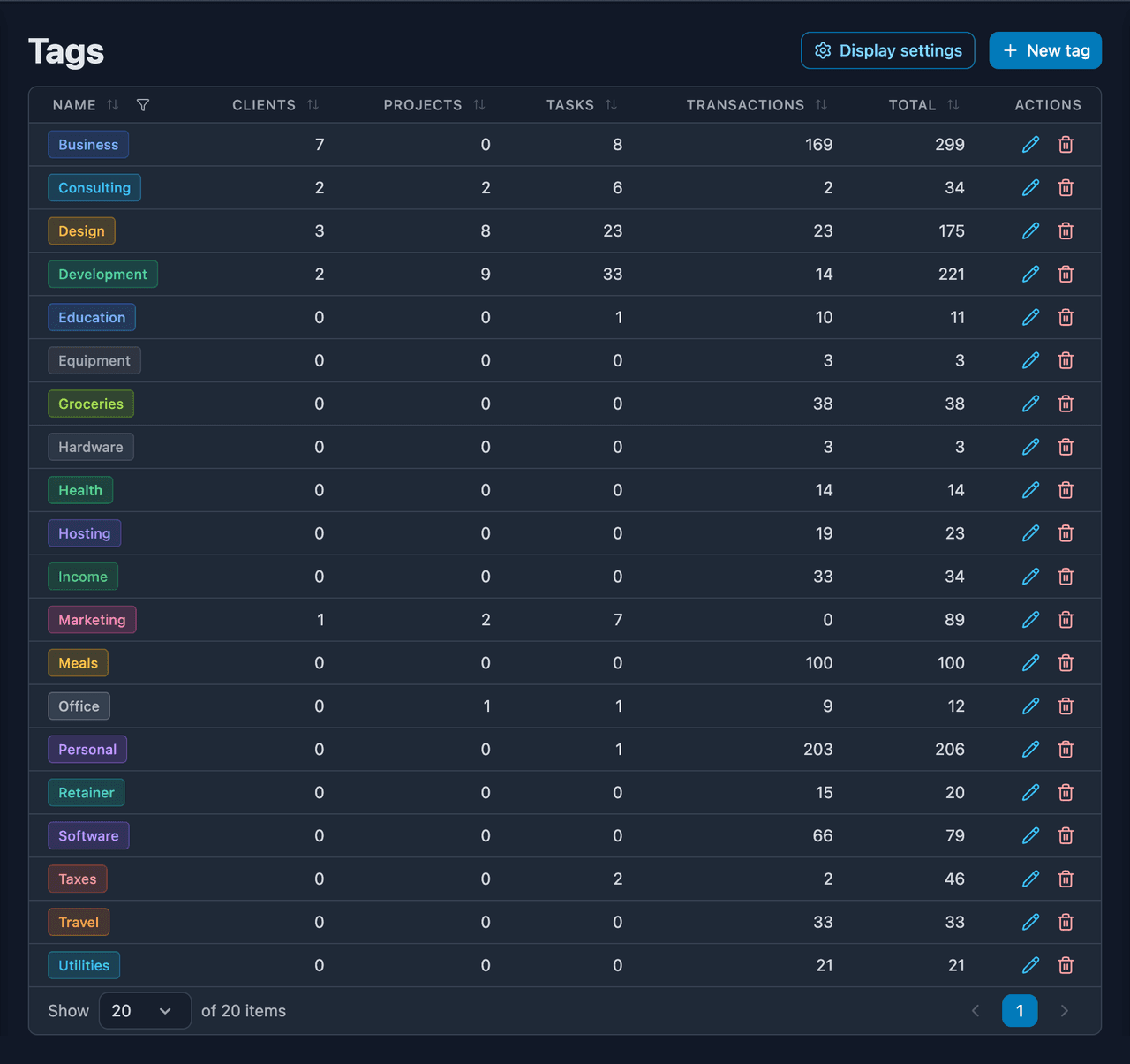Image resolution: width=1130 pixels, height=1064 pixels.
Task: Edit the Business tag with pencil icon
Action: (1030, 145)
